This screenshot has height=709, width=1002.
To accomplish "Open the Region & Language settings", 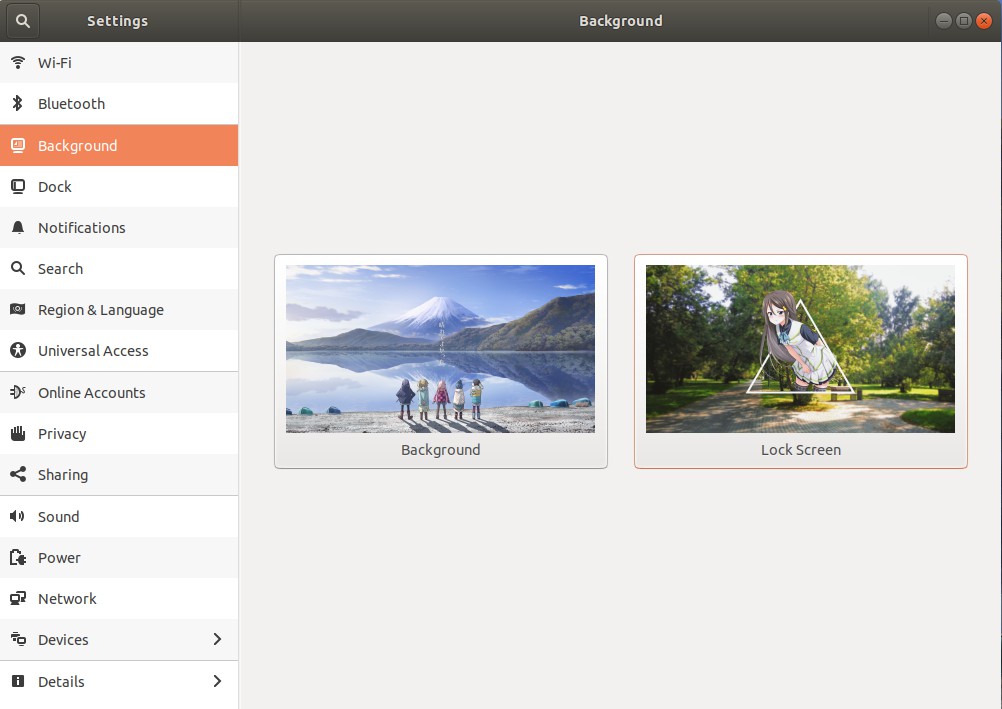I will coord(100,310).
